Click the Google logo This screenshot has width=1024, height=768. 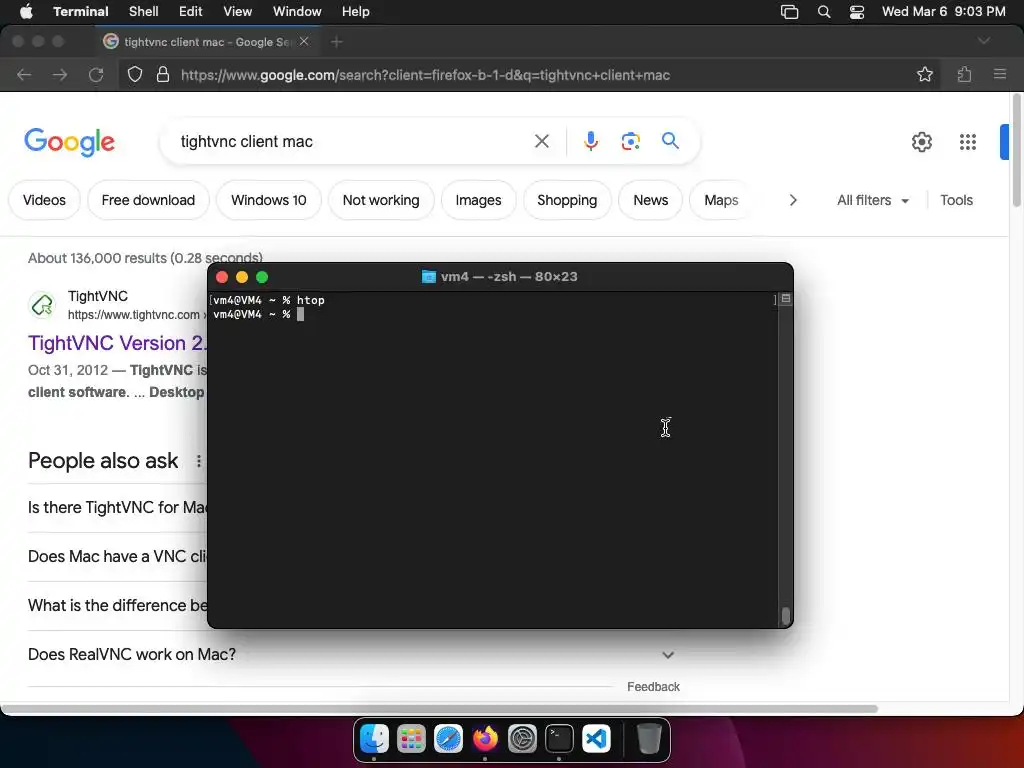tap(69, 142)
